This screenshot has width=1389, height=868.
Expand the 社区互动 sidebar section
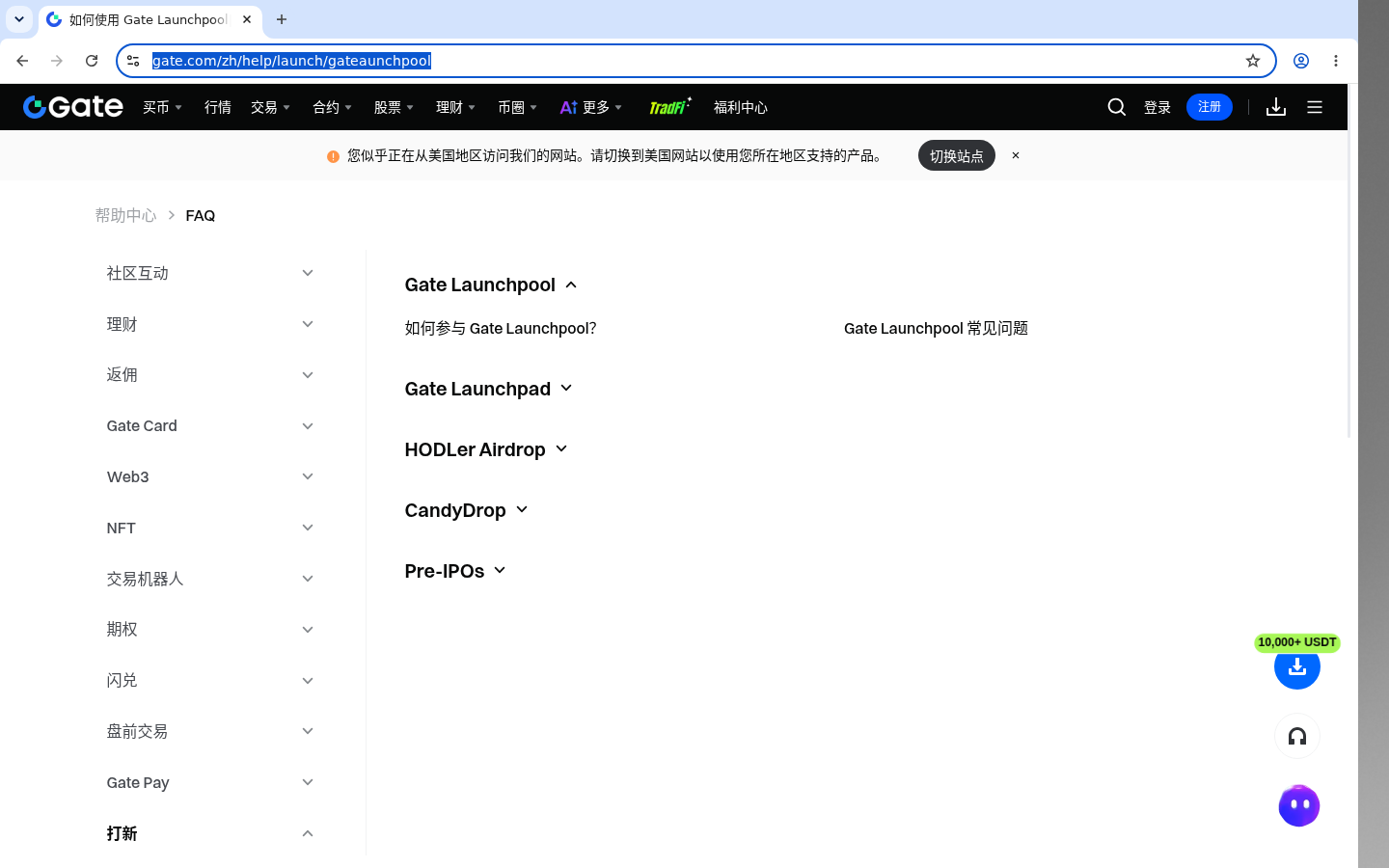click(210, 273)
